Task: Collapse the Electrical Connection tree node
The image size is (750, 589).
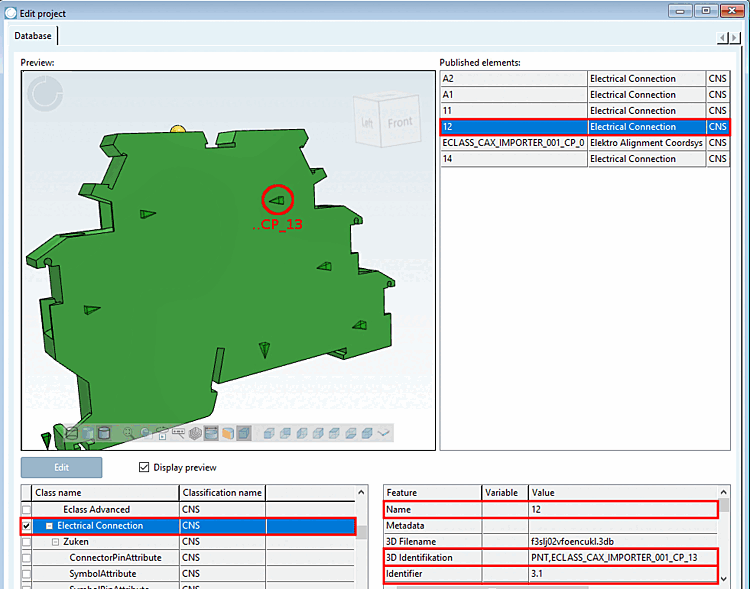Action: [49, 526]
